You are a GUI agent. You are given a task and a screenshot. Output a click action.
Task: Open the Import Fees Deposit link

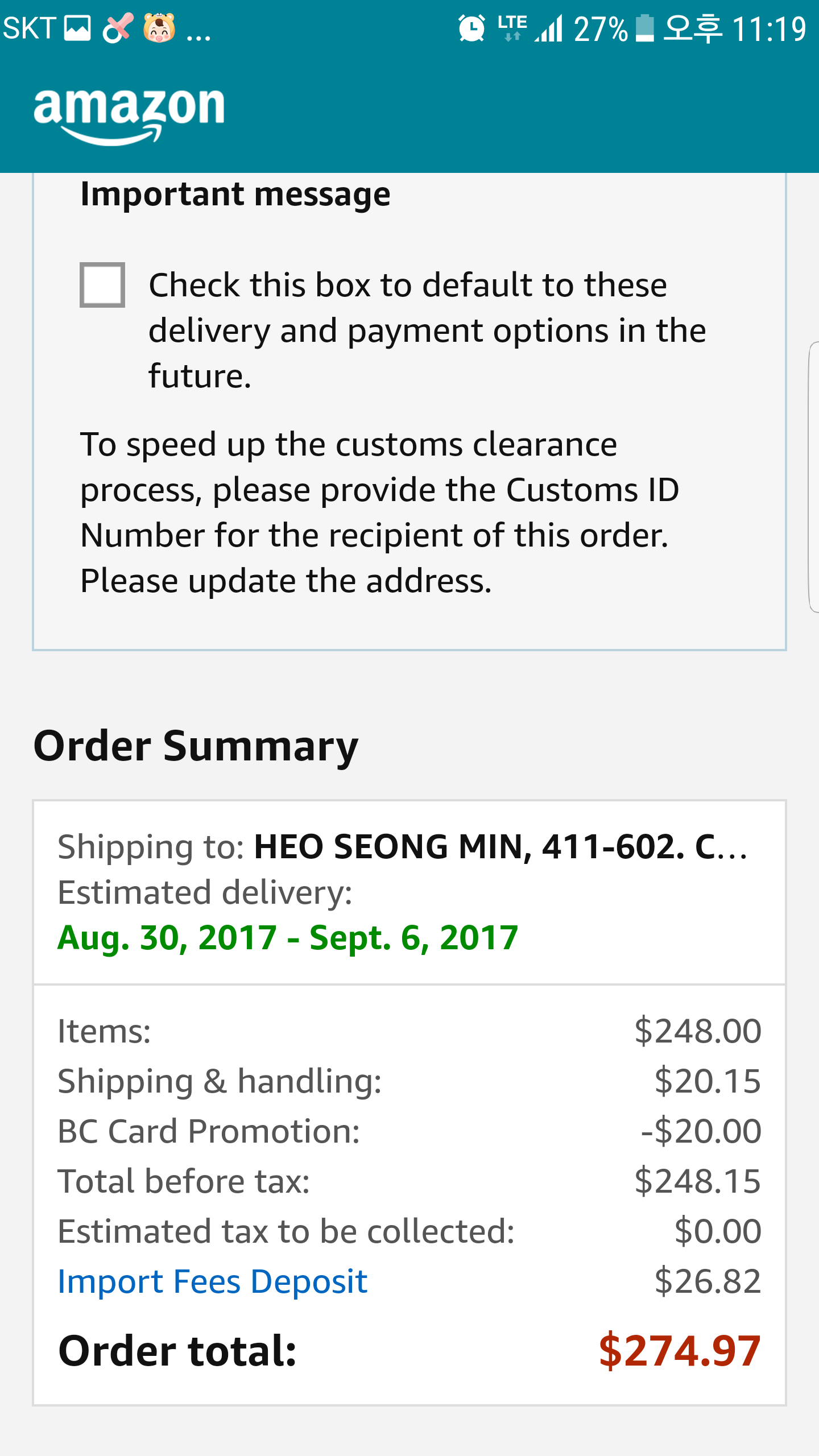[213, 1281]
